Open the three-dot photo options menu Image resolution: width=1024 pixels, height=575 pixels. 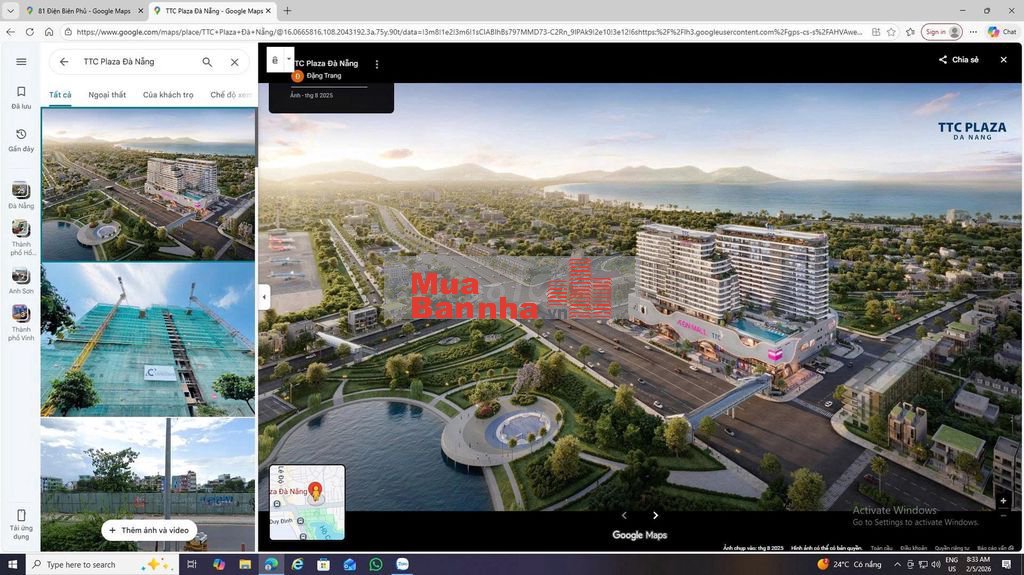pyautogui.click(x=377, y=64)
